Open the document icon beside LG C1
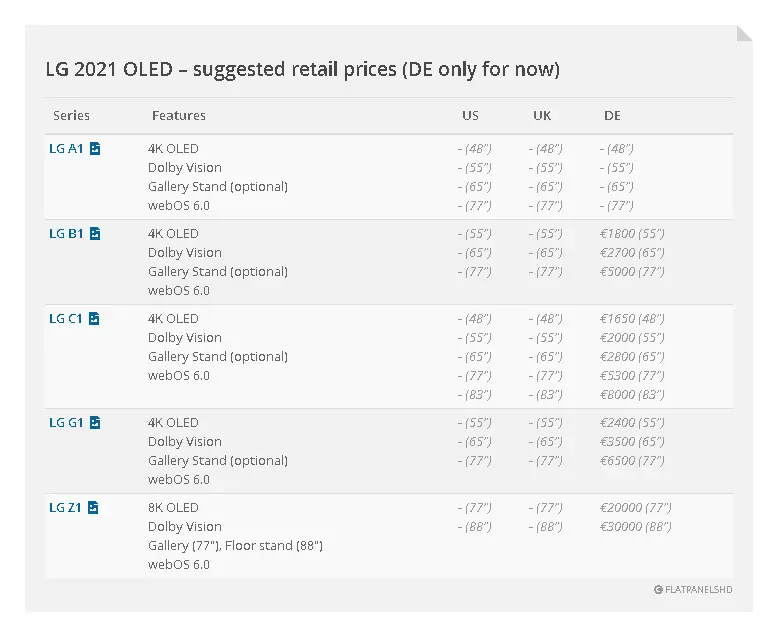778x637 pixels. coord(94,318)
